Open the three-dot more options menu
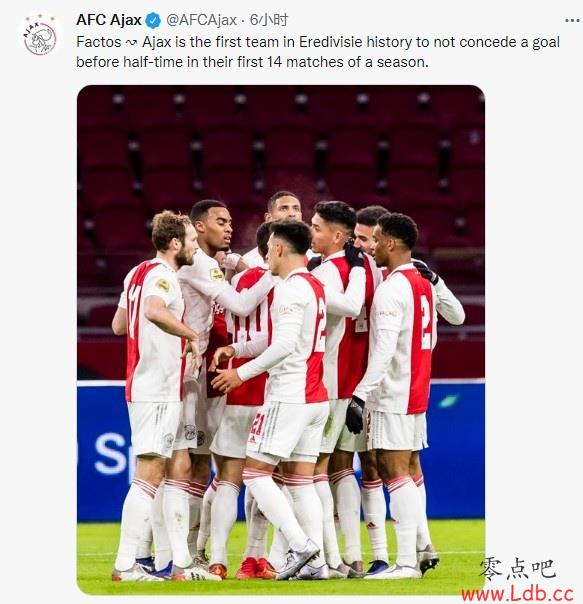Screen dimensions: 583x604 [x=572, y=20]
